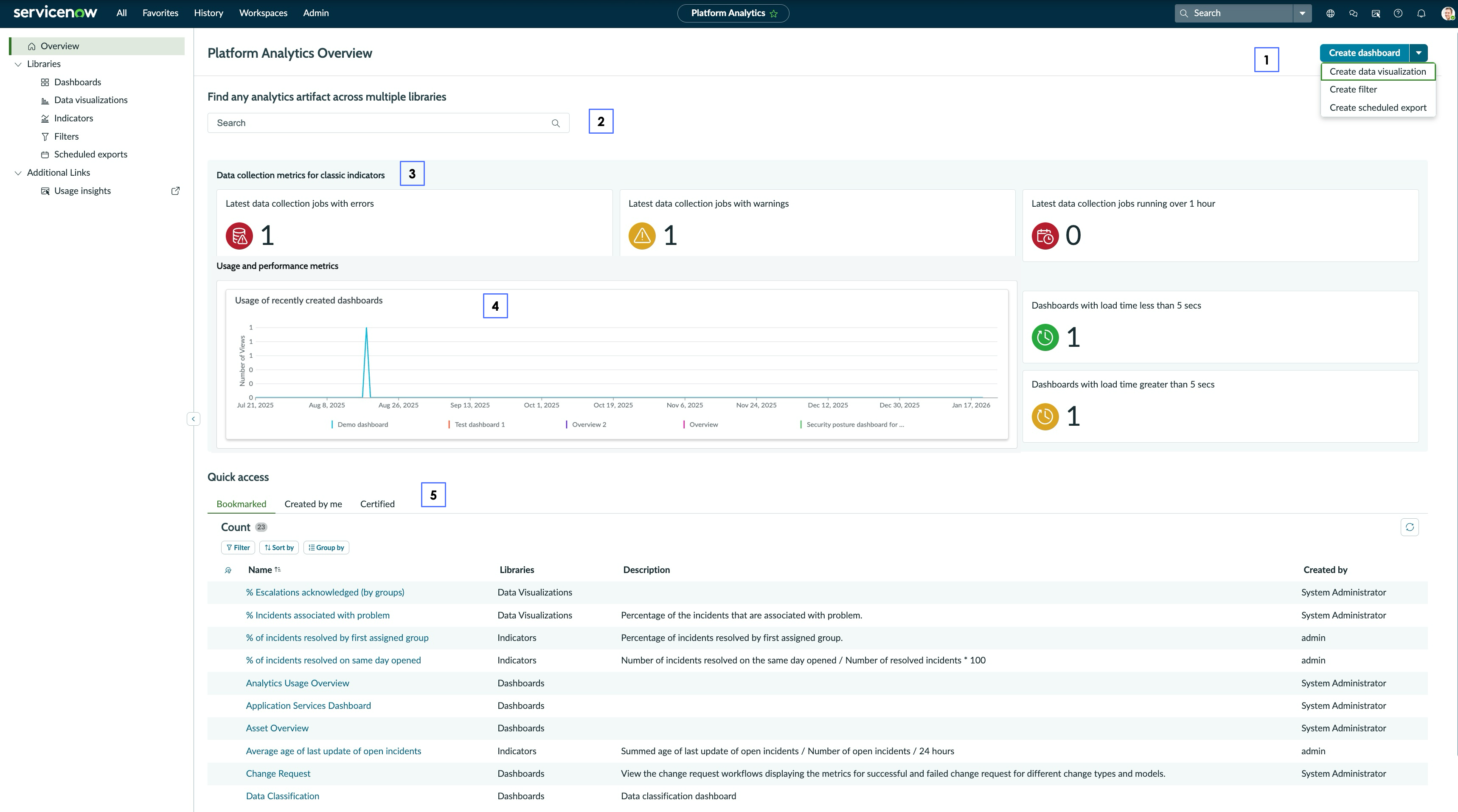Image resolution: width=1458 pixels, height=812 pixels.
Task: Click the Libraries column header
Action: click(x=517, y=570)
